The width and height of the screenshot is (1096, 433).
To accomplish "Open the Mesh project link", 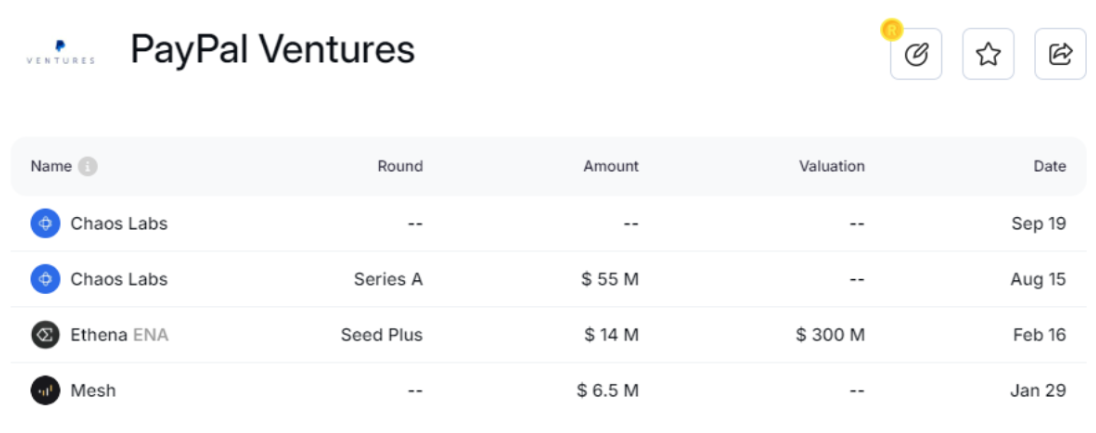I will pyautogui.click(x=93, y=390).
